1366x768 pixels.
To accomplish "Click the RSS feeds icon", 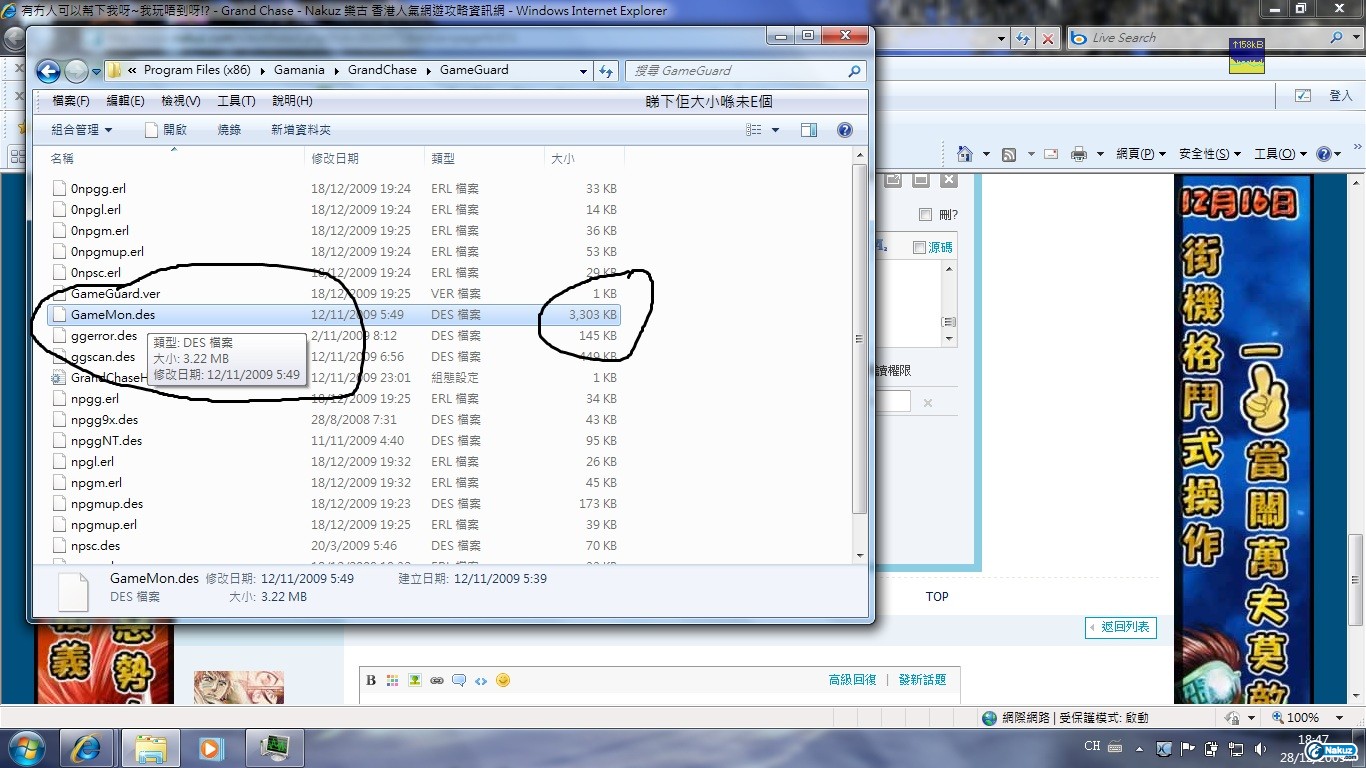I will tap(1009, 154).
